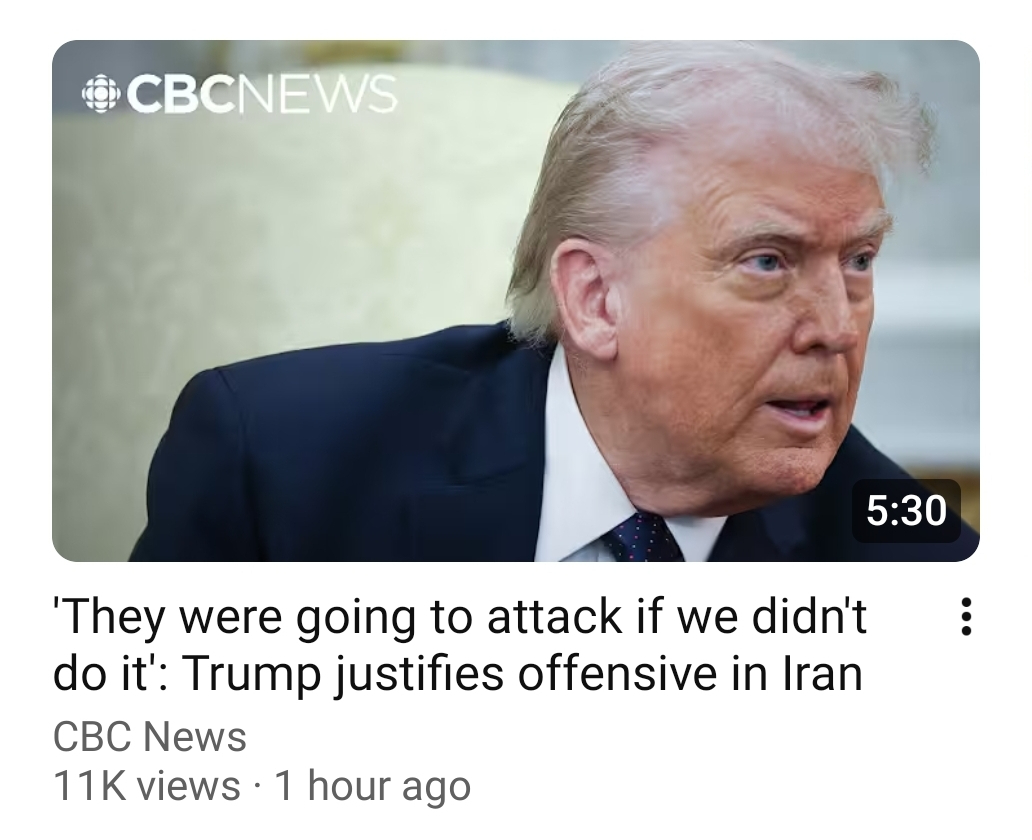This screenshot has height=840, width=1032.
Task: Expand video actions via vertical dots
Action: point(966,616)
